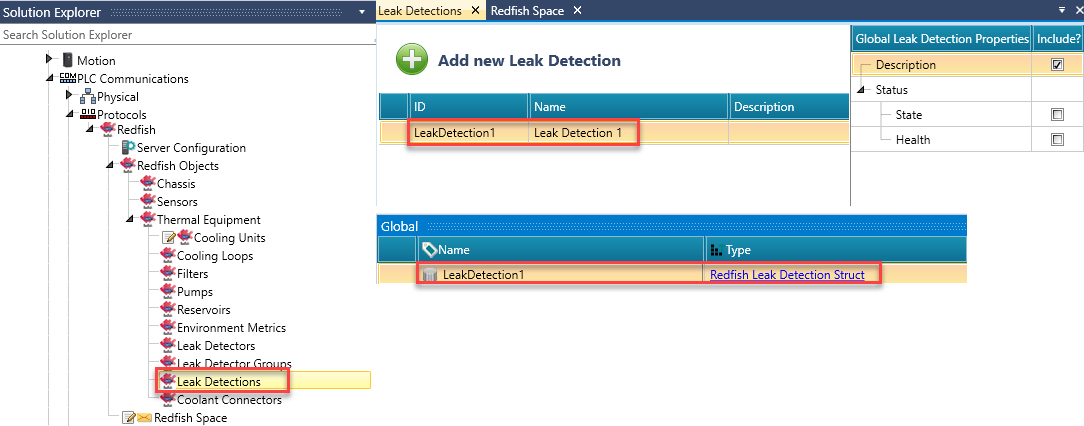Close the Leak Detections tab
The image size is (1084, 426).
(x=476, y=11)
